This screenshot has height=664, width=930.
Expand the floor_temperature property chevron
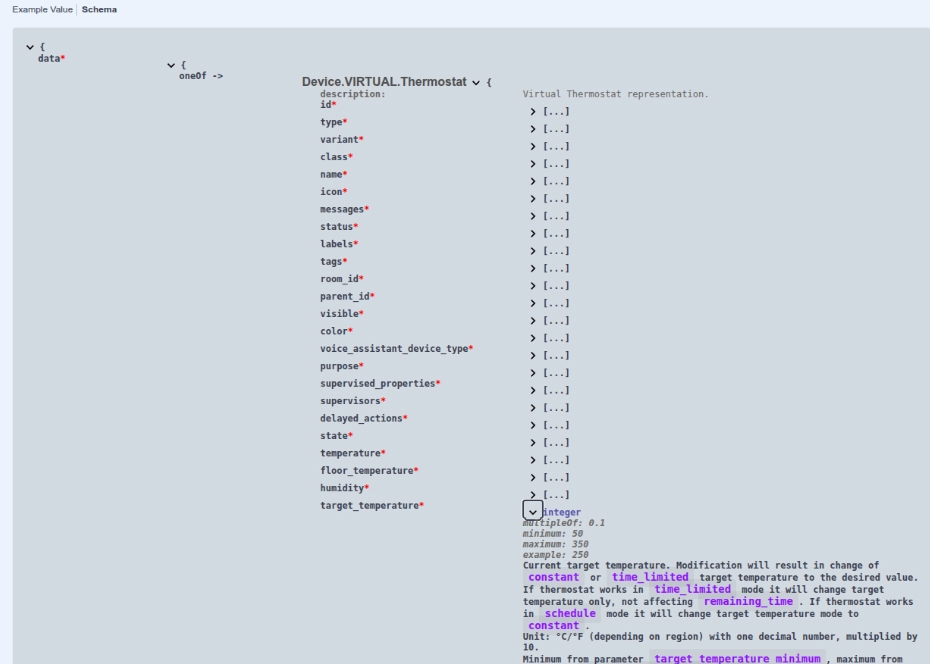(533, 477)
